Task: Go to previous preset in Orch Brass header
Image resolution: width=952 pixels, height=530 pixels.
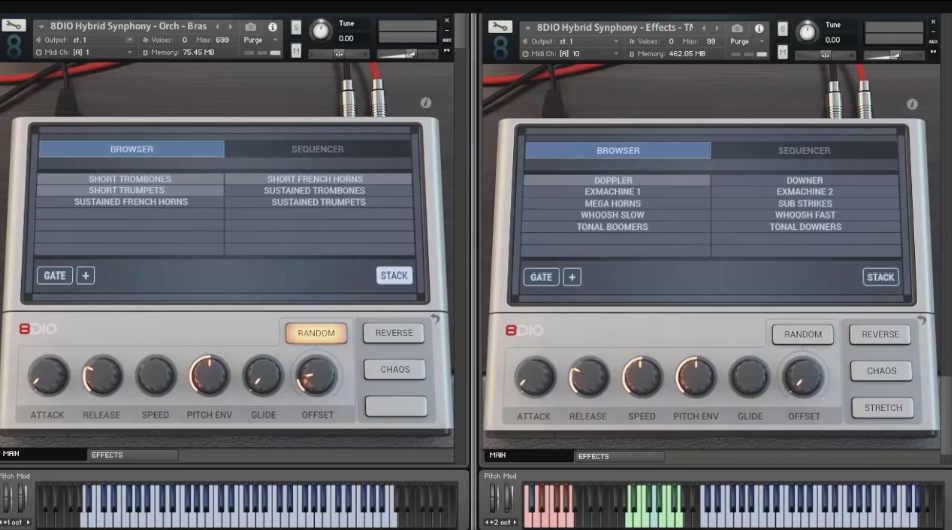Action: [217, 27]
